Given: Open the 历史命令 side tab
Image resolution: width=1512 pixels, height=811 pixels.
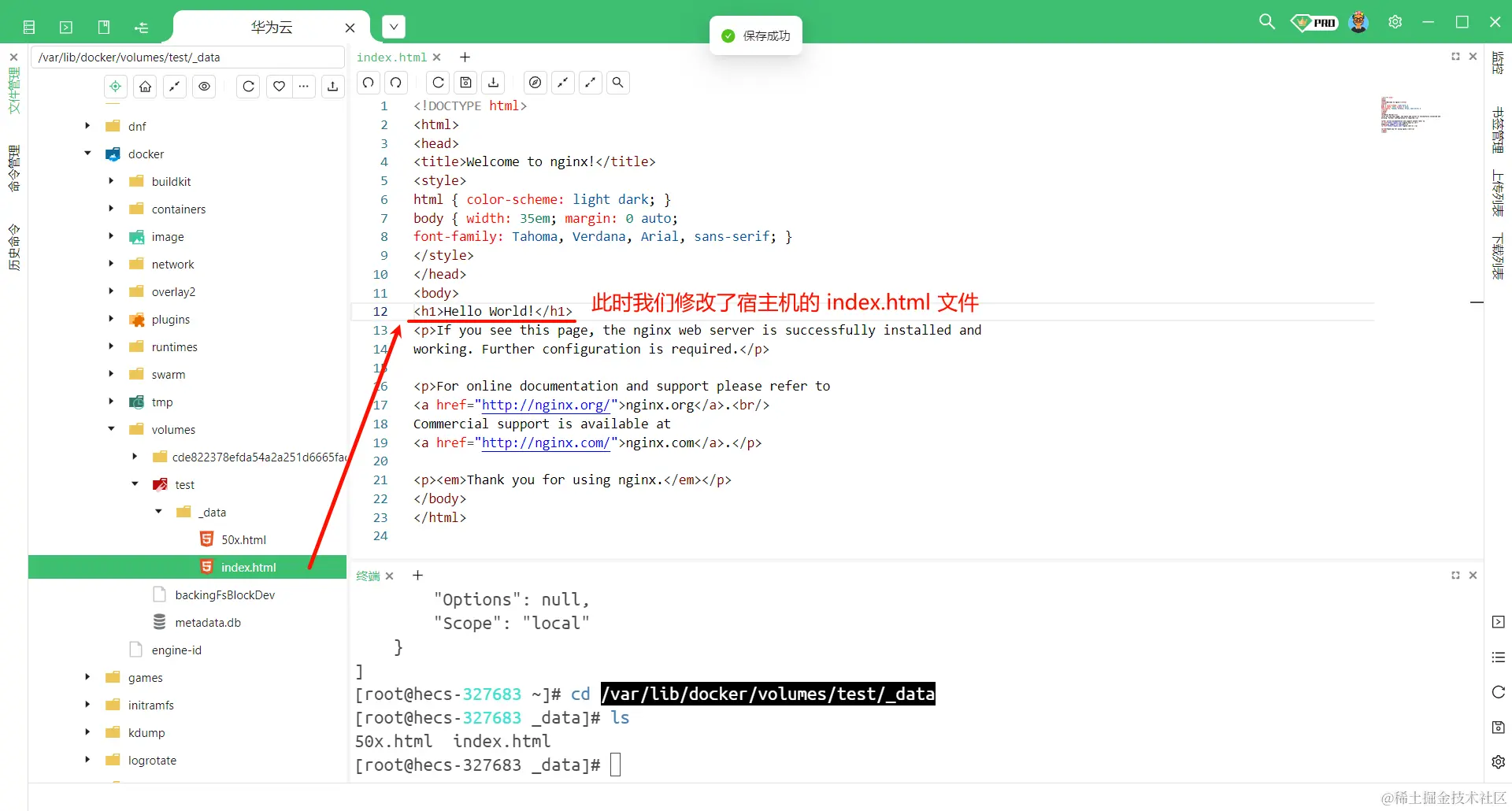Looking at the screenshot, I should (14, 247).
